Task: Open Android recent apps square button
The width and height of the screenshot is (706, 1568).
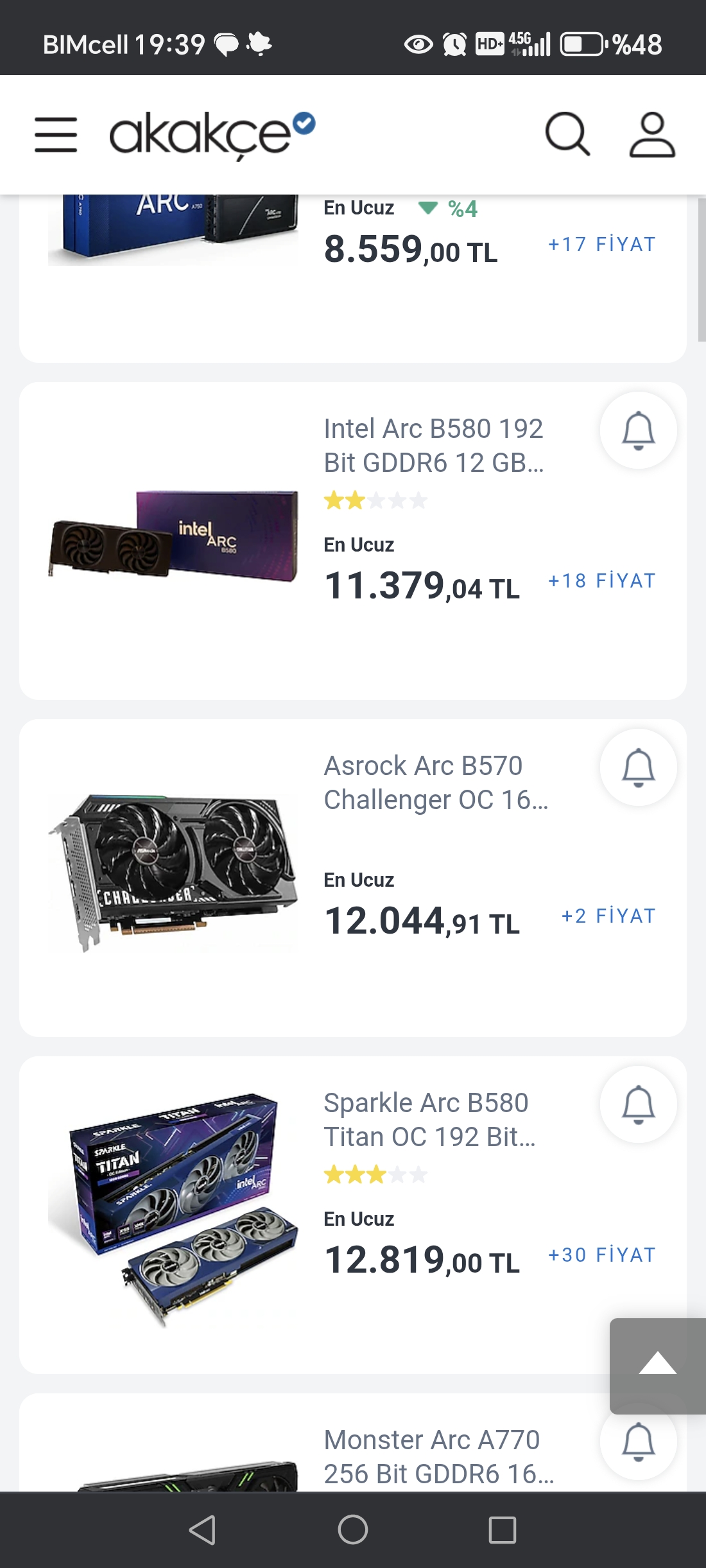Action: click(x=502, y=1529)
